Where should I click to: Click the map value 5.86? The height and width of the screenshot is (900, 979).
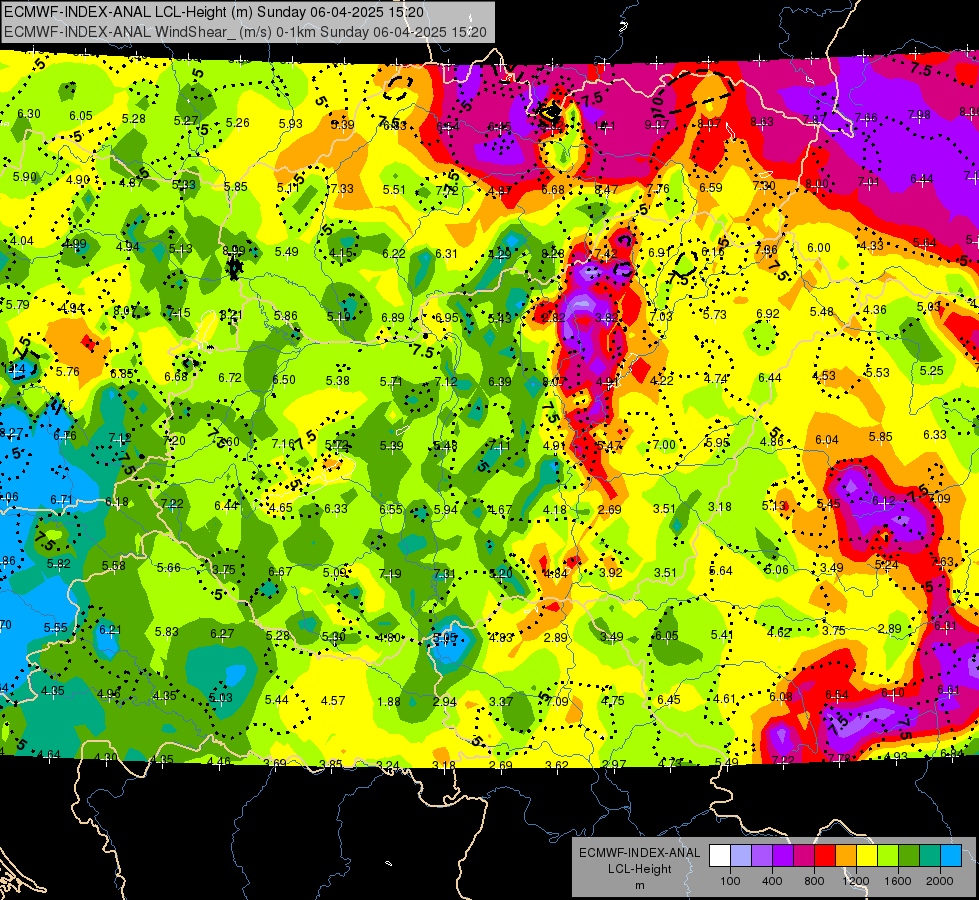pyautogui.click(x=285, y=316)
